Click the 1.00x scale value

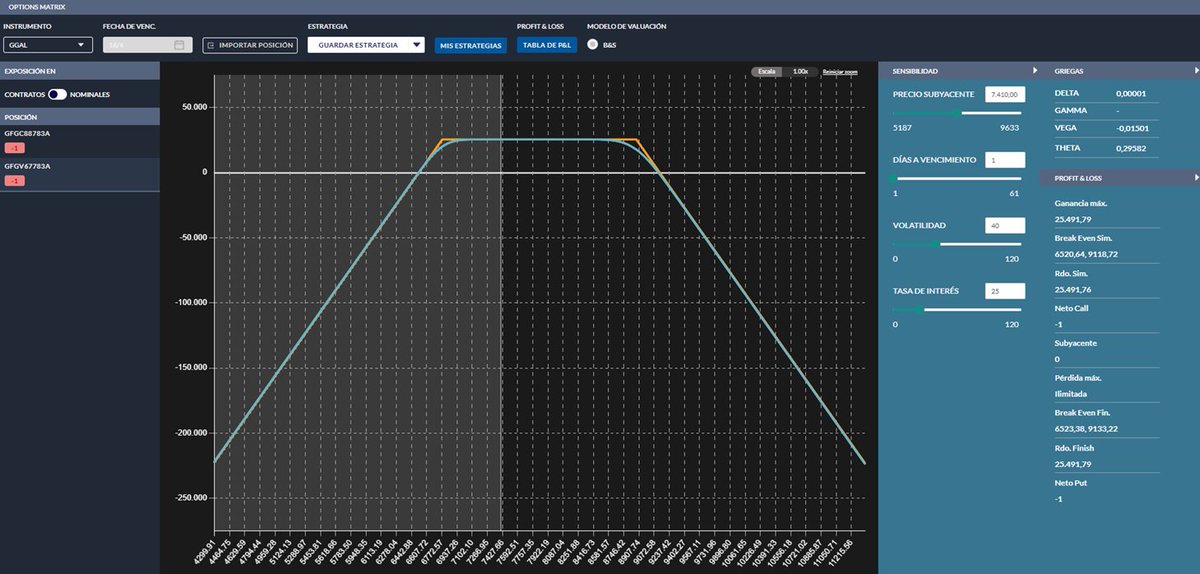click(800, 72)
